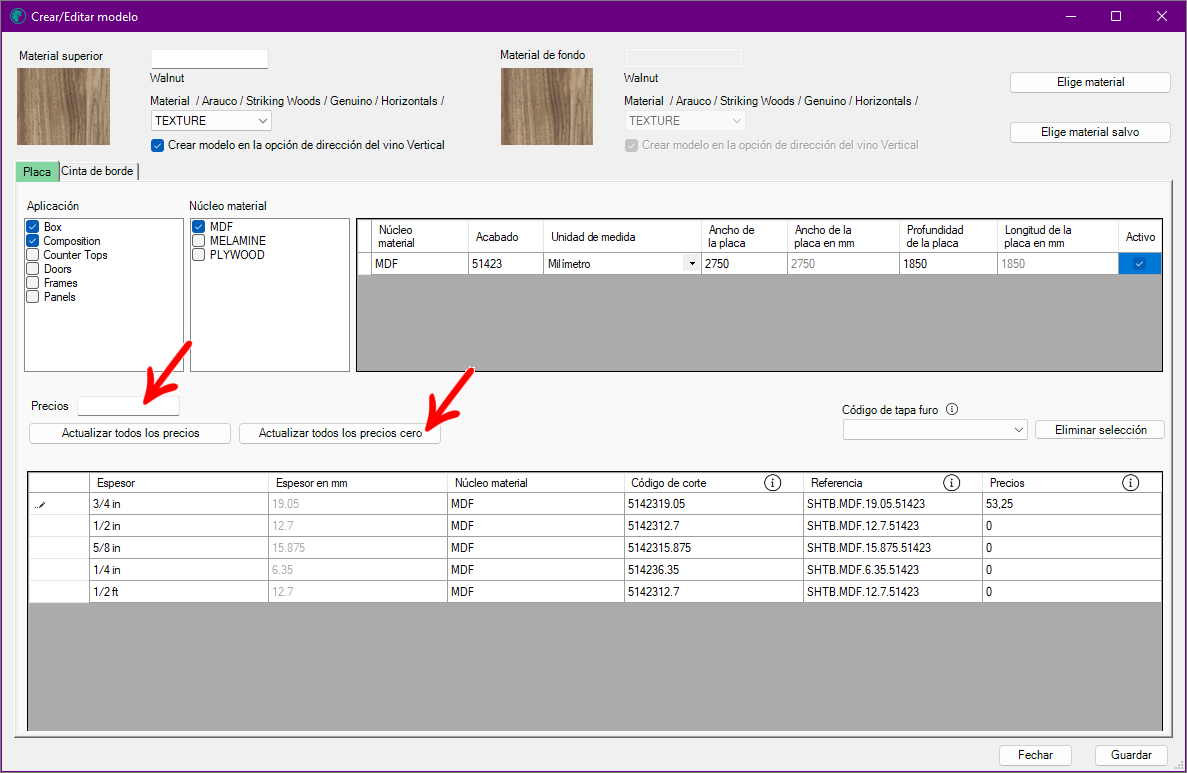This screenshot has height=773, width=1187.
Task: Click the pencil edit icon on first row
Action: pos(40,505)
